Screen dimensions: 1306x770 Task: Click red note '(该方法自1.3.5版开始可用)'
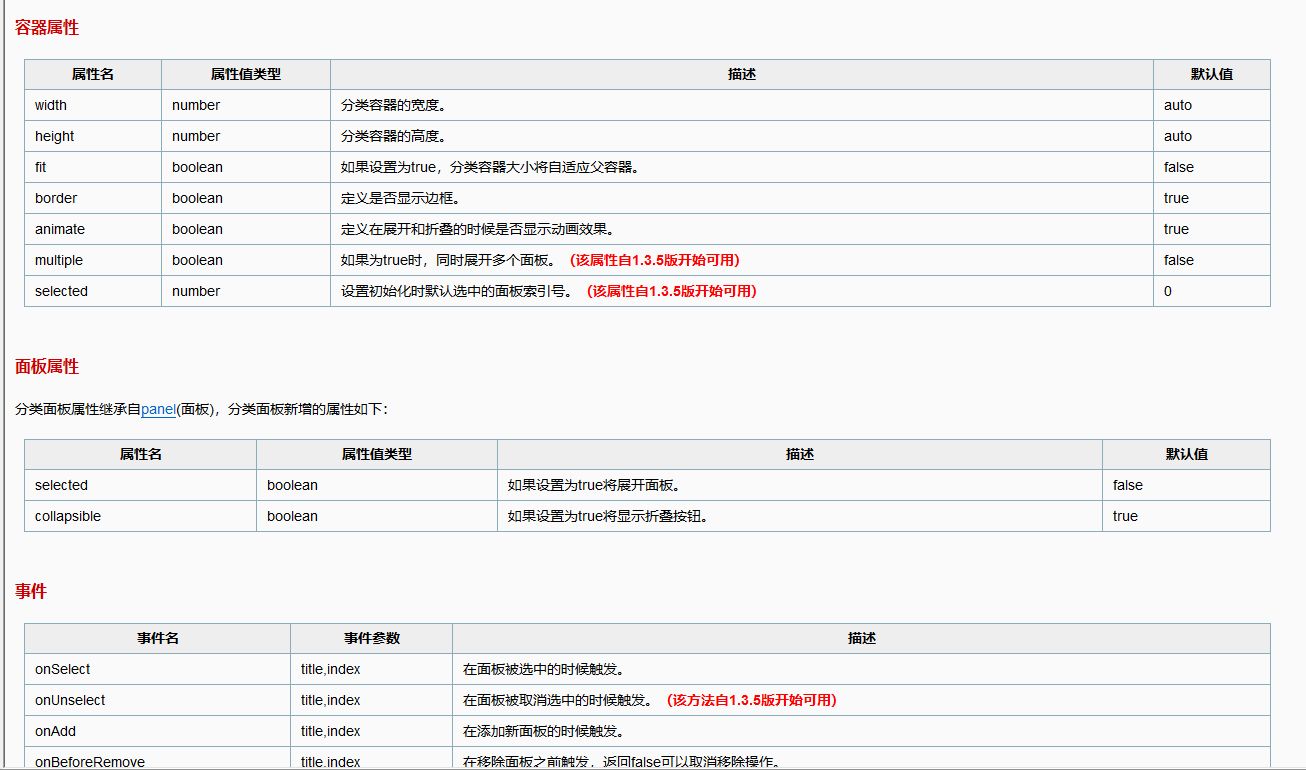[x=751, y=700]
